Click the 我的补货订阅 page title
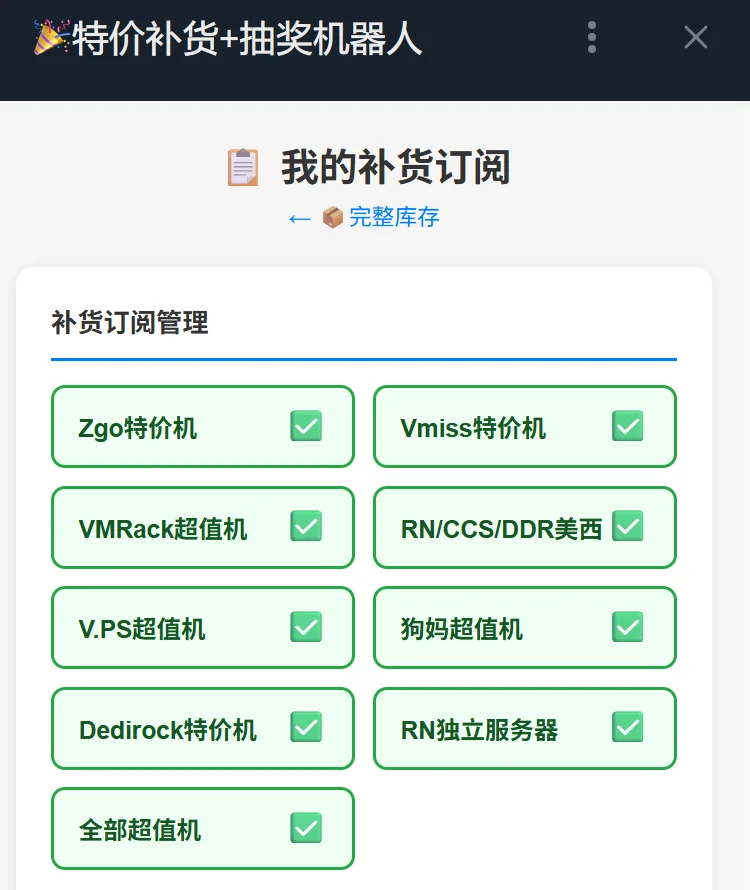Viewport: 750px width, 890px height. click(396, 167)
